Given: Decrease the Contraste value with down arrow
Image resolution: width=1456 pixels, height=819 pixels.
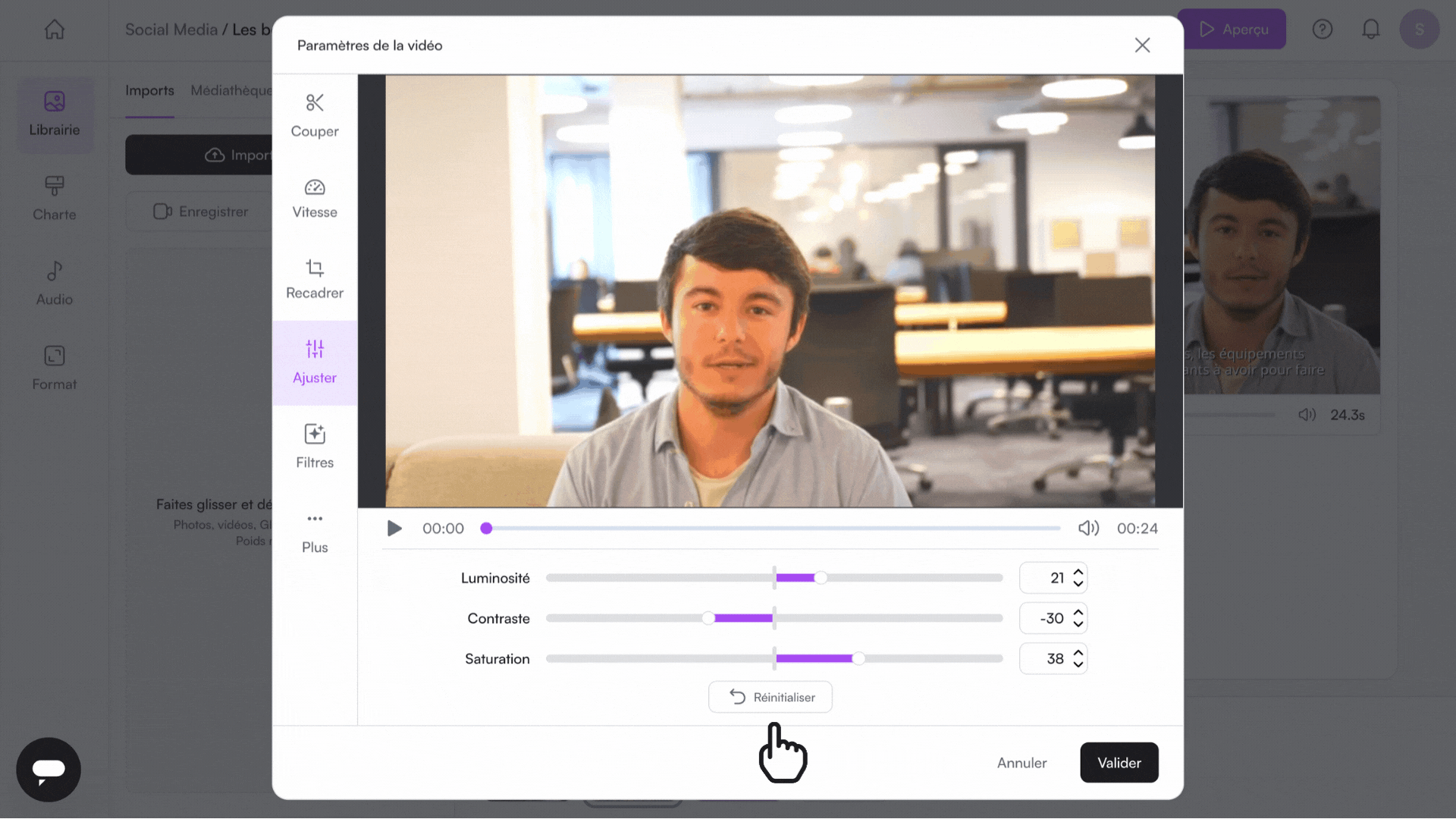Looking at the screenshot, I should point(1078,624).
